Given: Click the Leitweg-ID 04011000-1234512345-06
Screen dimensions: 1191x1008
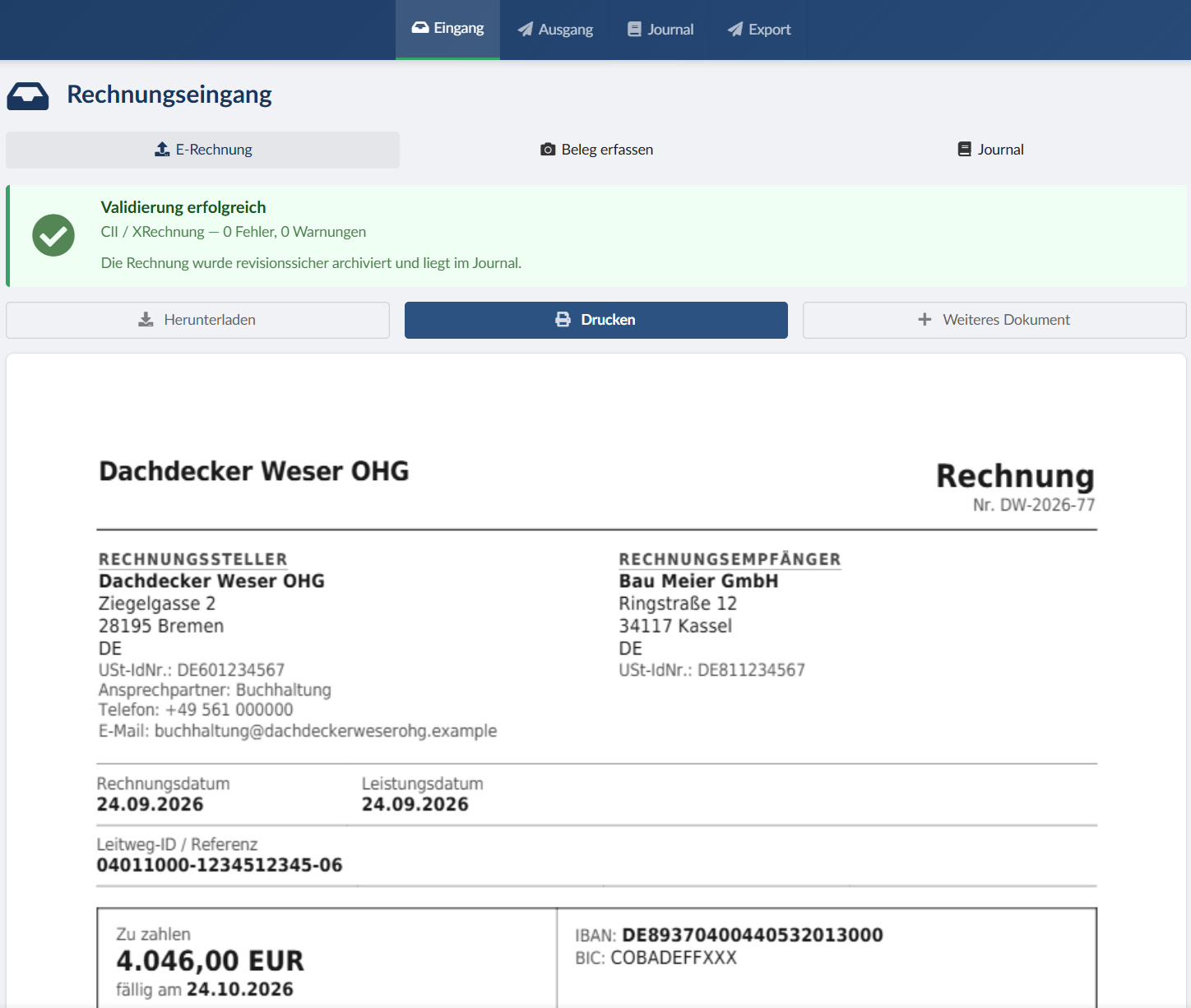Looking at the screenshot, I should coord(220,865).
